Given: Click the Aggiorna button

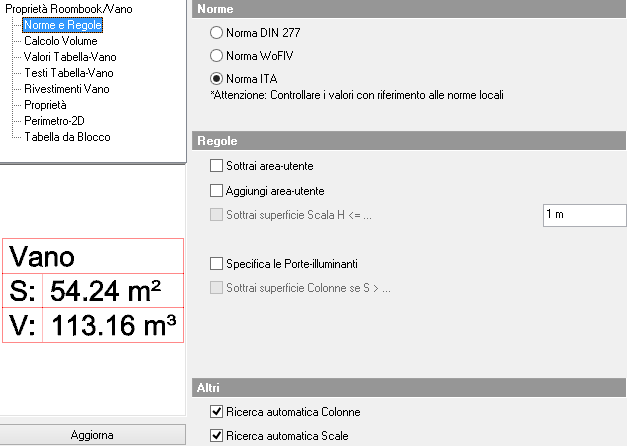Looking at the screenshot, I should [x=92, y=435].
